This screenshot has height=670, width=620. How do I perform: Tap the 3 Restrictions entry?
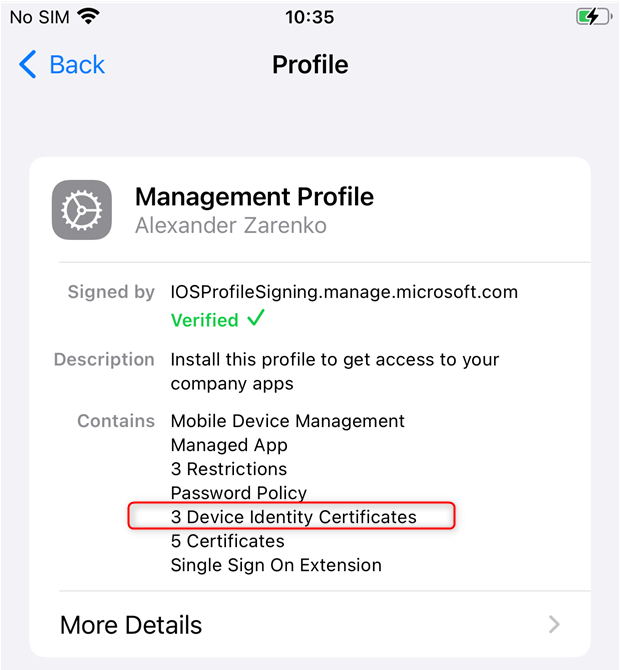point(229,469)
